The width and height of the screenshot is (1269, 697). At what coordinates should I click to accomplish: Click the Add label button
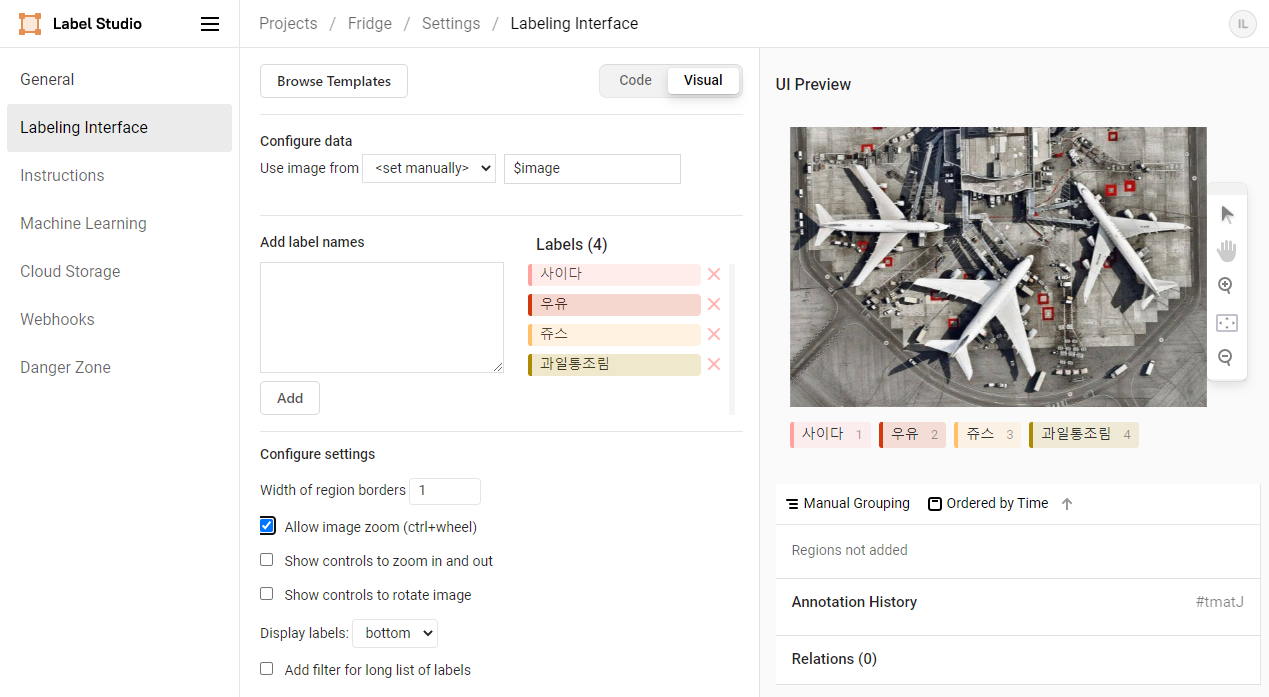pos(290,398)
